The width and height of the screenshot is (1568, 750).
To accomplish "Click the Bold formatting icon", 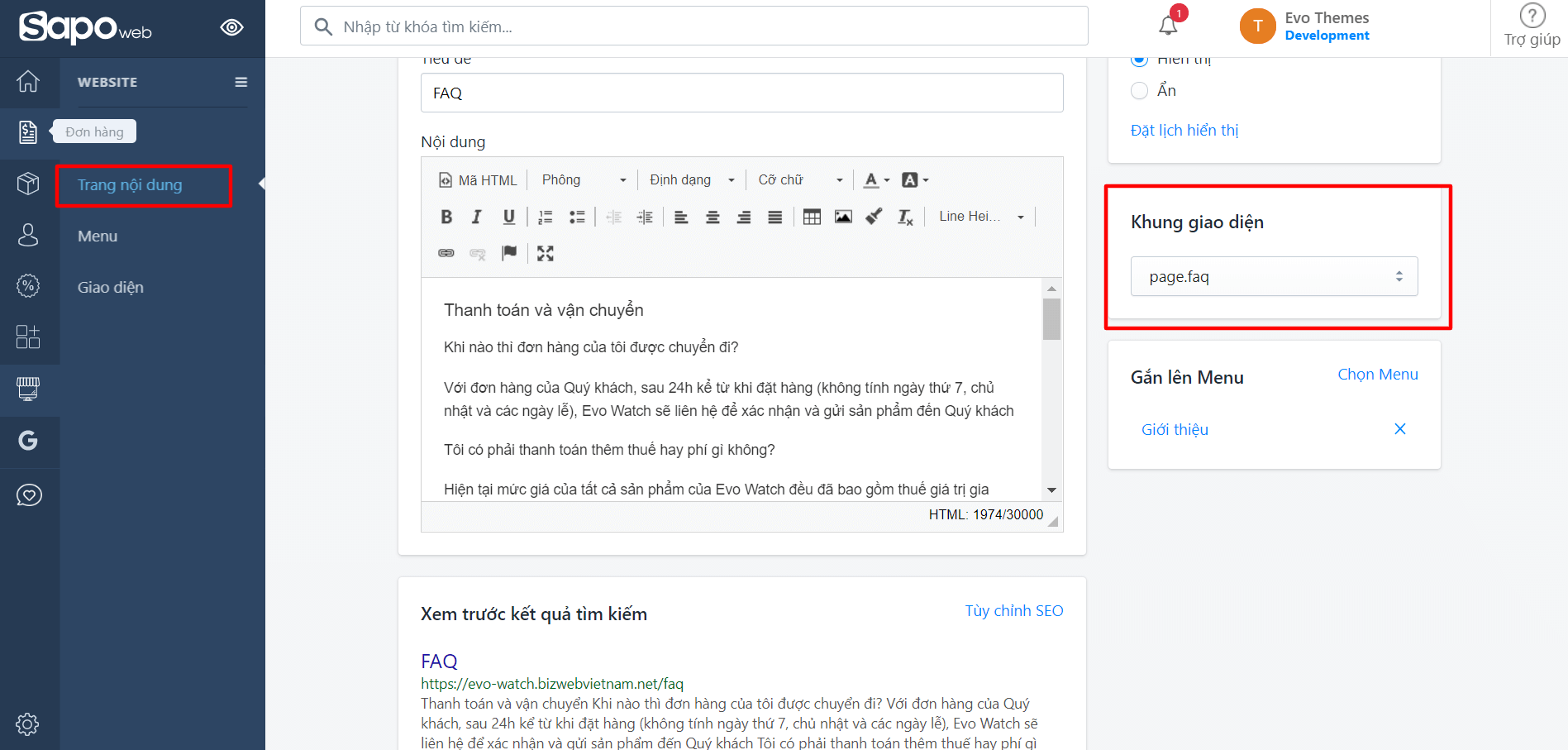I will click(x=446, y=217).
